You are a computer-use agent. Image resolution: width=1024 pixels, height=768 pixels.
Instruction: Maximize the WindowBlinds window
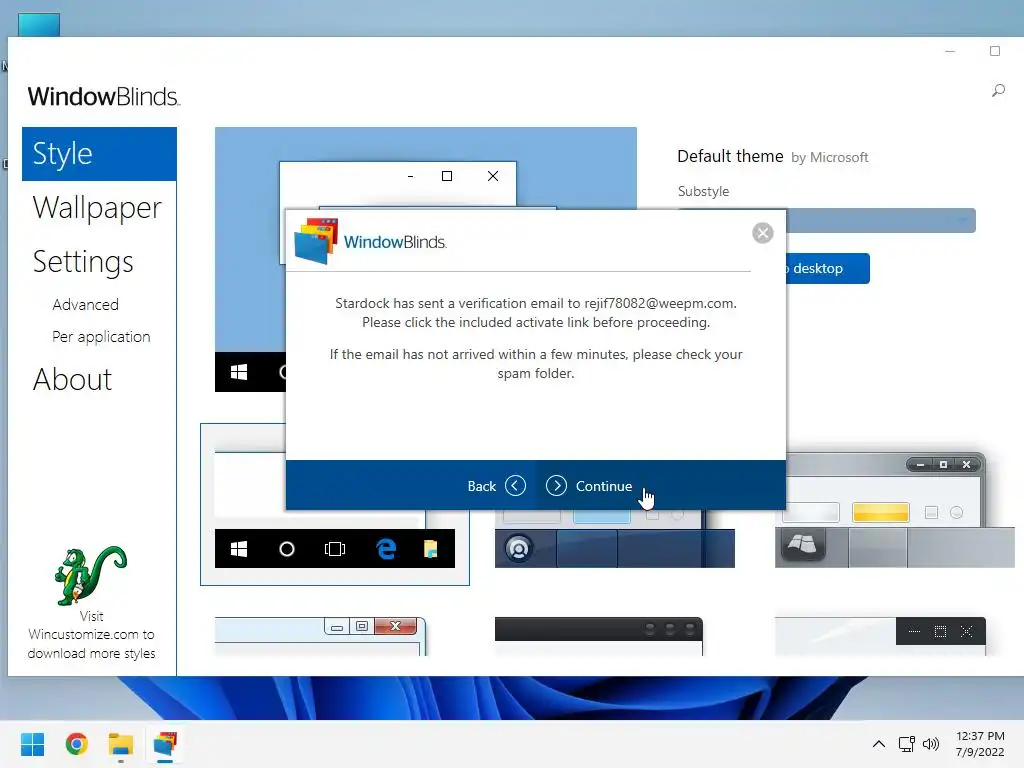(x=995, y=51)
